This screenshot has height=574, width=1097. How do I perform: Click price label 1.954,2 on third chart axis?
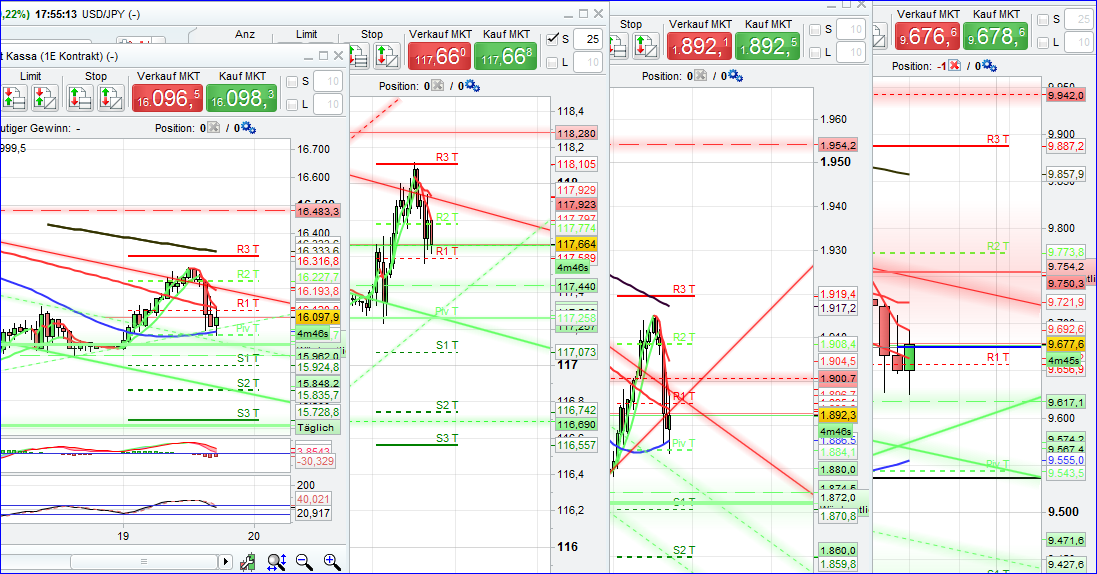837,146
